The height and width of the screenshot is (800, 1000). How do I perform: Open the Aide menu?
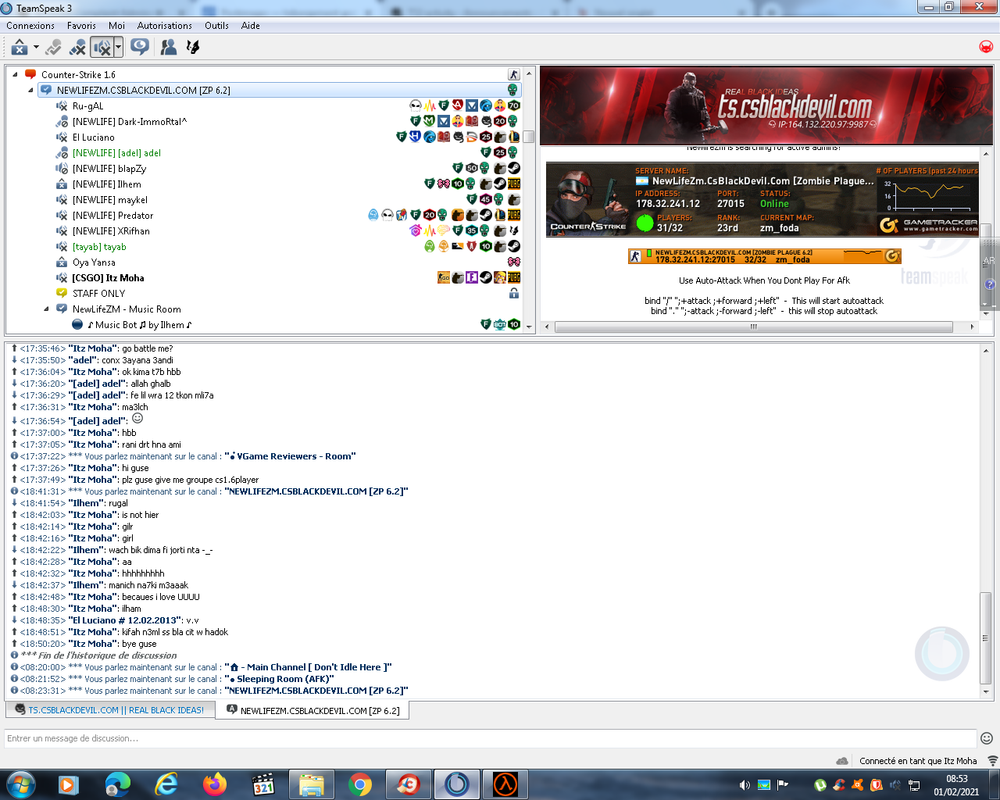250,26
